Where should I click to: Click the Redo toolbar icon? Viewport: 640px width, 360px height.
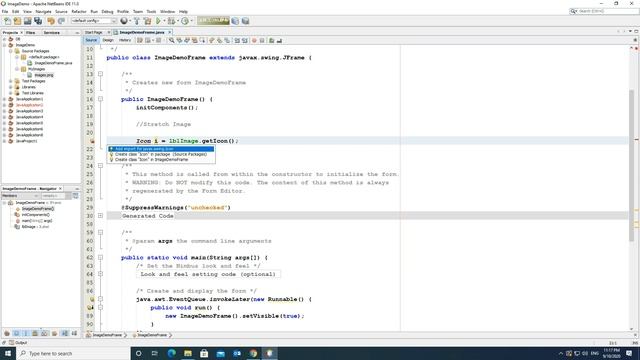pos(61,21)
